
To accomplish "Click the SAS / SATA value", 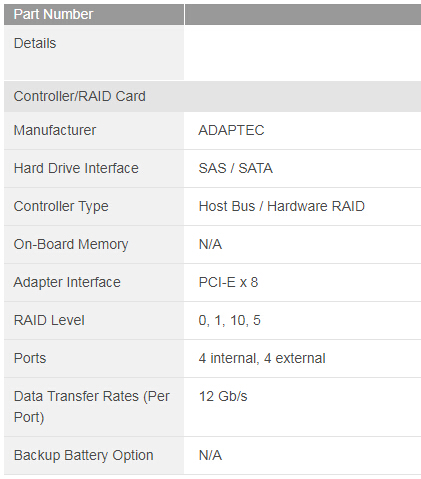I will (236, 168).
